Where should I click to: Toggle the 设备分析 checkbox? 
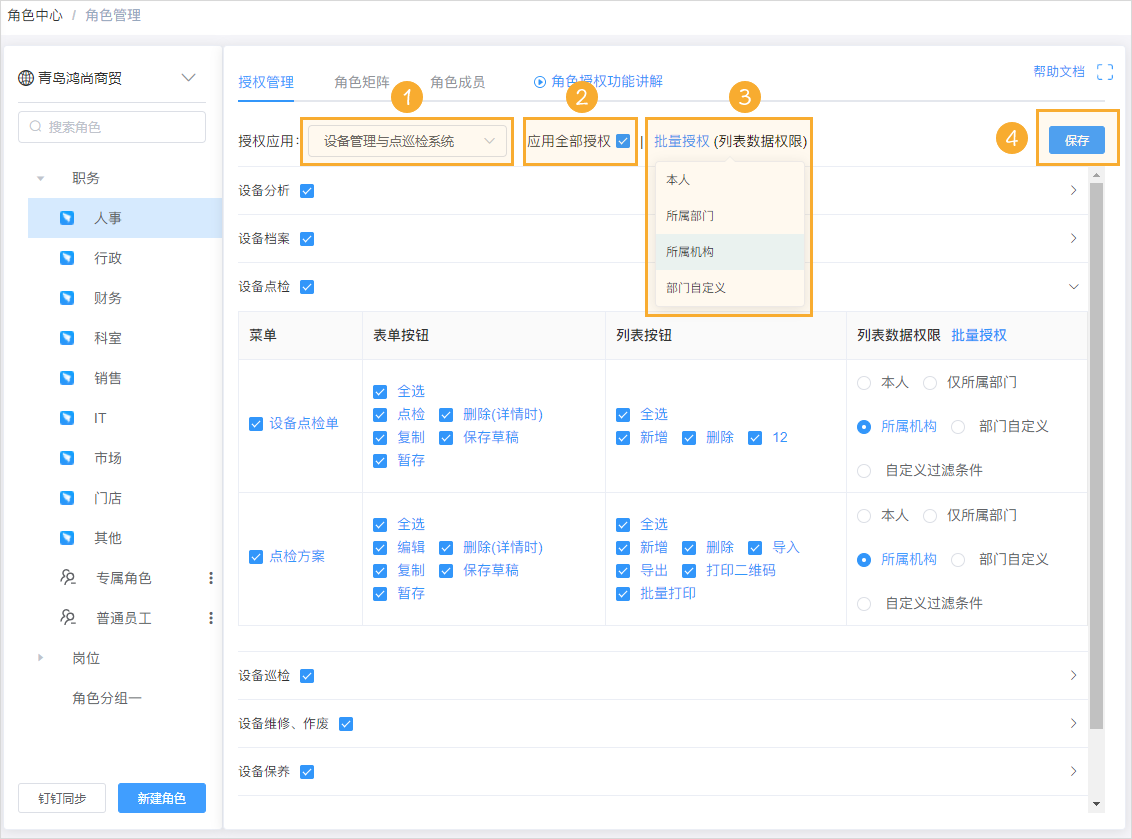[x=306, y=190]
